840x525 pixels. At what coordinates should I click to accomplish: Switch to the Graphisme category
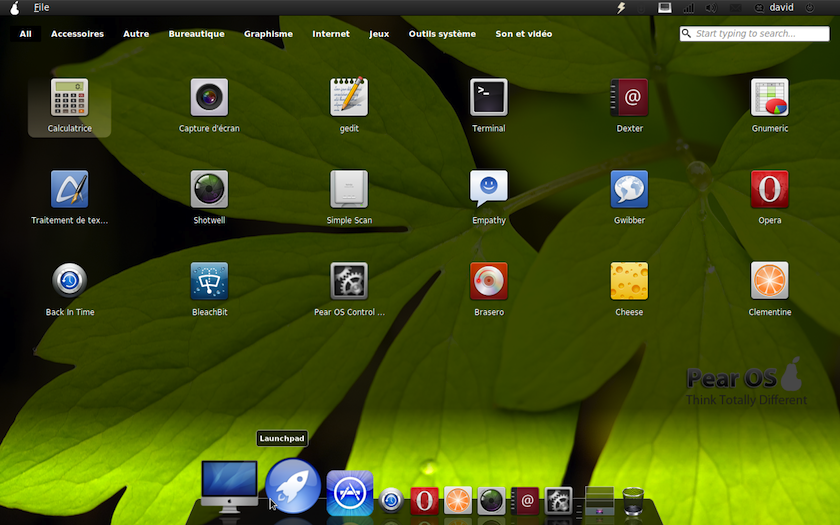pyautogui.click(x=268, y=34)
